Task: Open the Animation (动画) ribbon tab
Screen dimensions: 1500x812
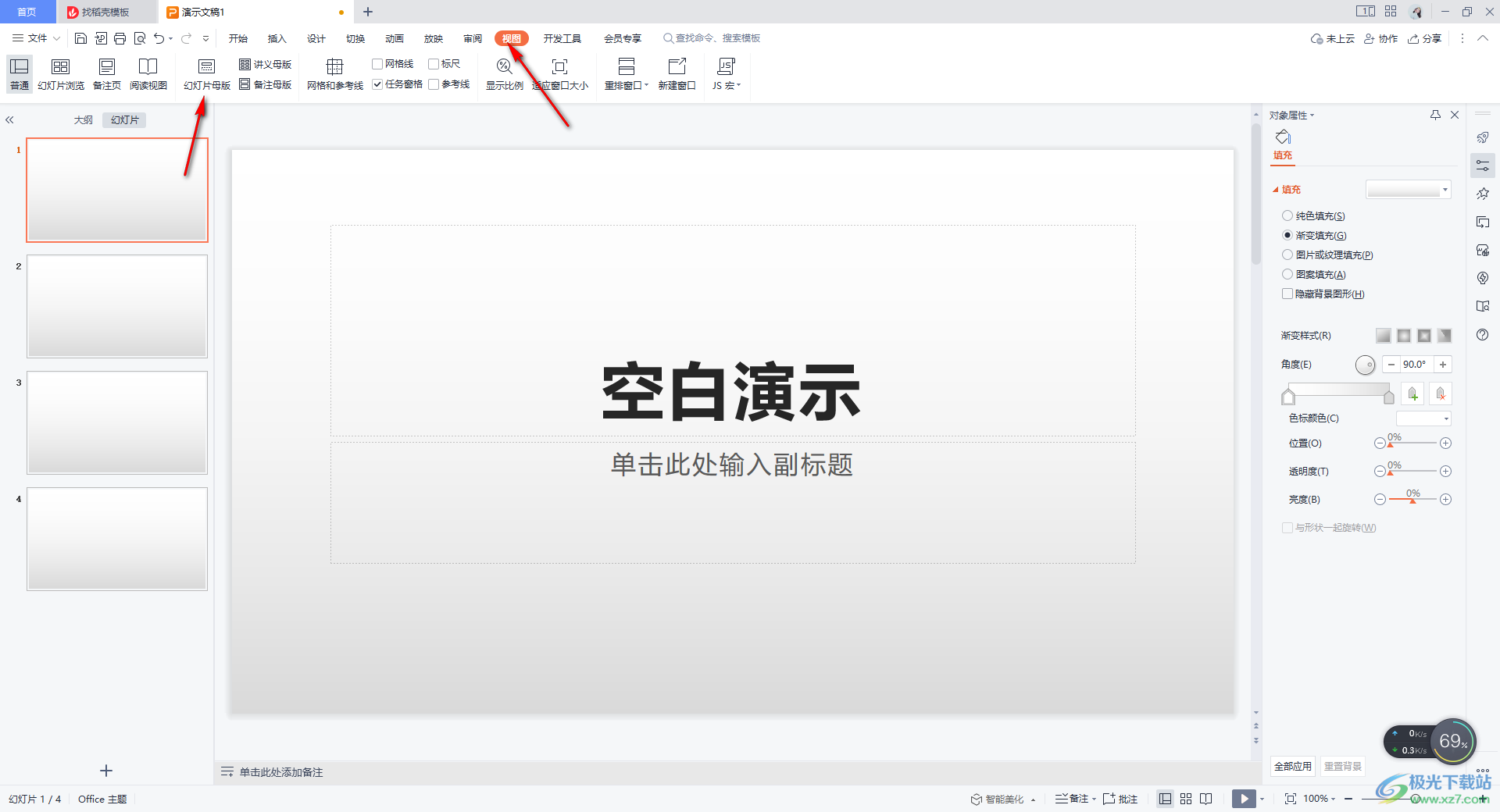Action: (395, 38)
